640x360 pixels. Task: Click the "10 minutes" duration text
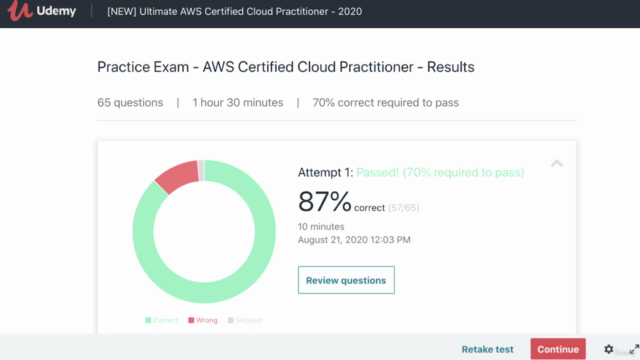321,227
